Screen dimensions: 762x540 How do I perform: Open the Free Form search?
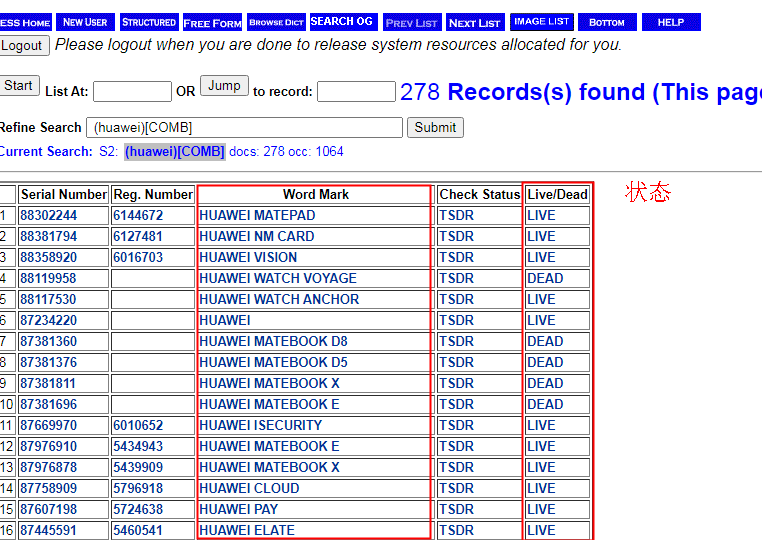[x=212, y=22]
